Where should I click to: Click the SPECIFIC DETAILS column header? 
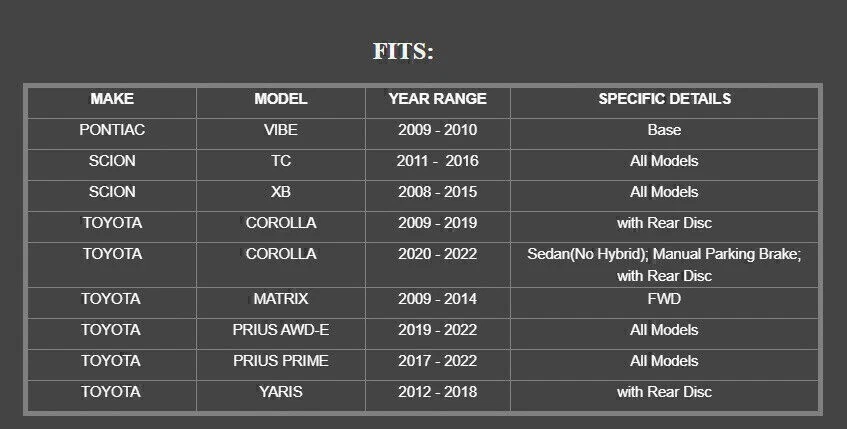coord(664,99)
